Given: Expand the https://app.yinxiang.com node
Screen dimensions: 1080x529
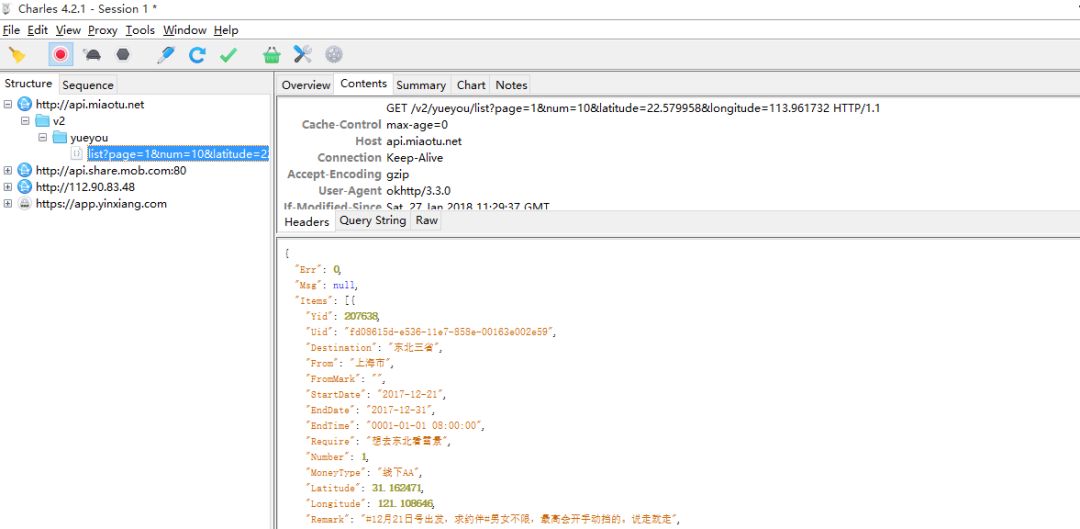Looking at the screenshot, I should pyautogui.click(x=8, y=204).
